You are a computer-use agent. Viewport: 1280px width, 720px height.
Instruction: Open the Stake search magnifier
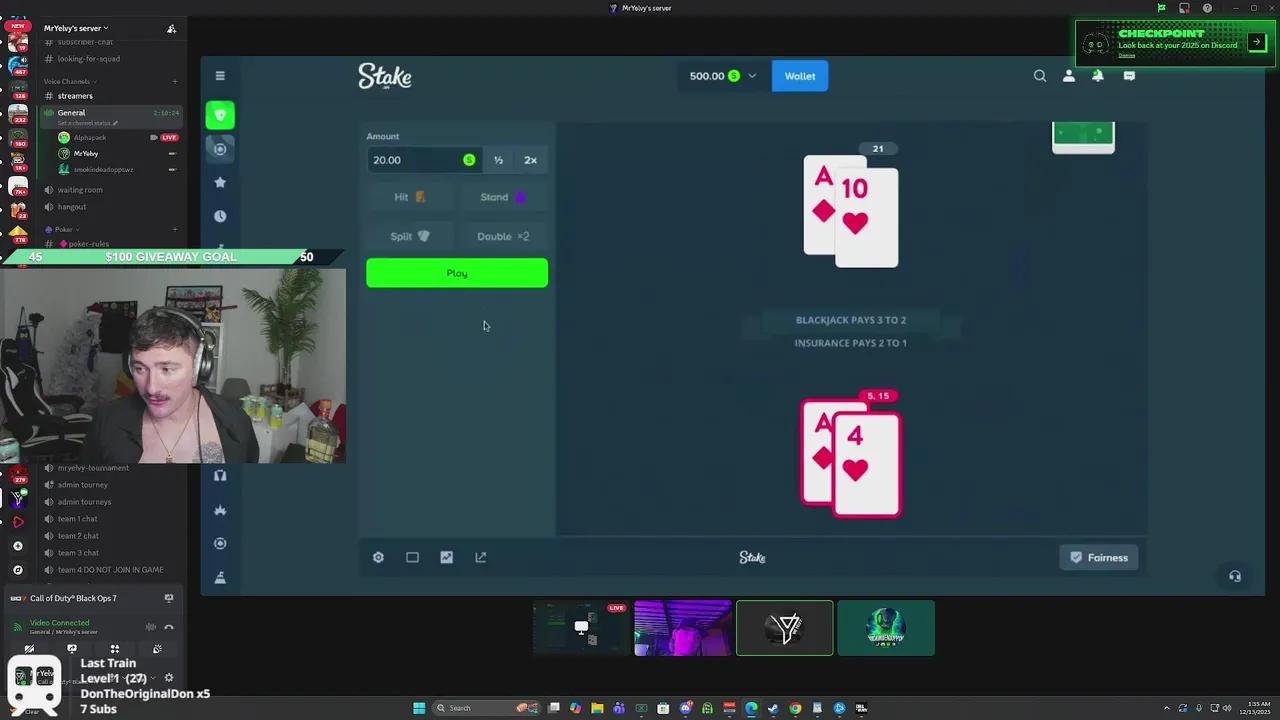[x=1040, y=76]
